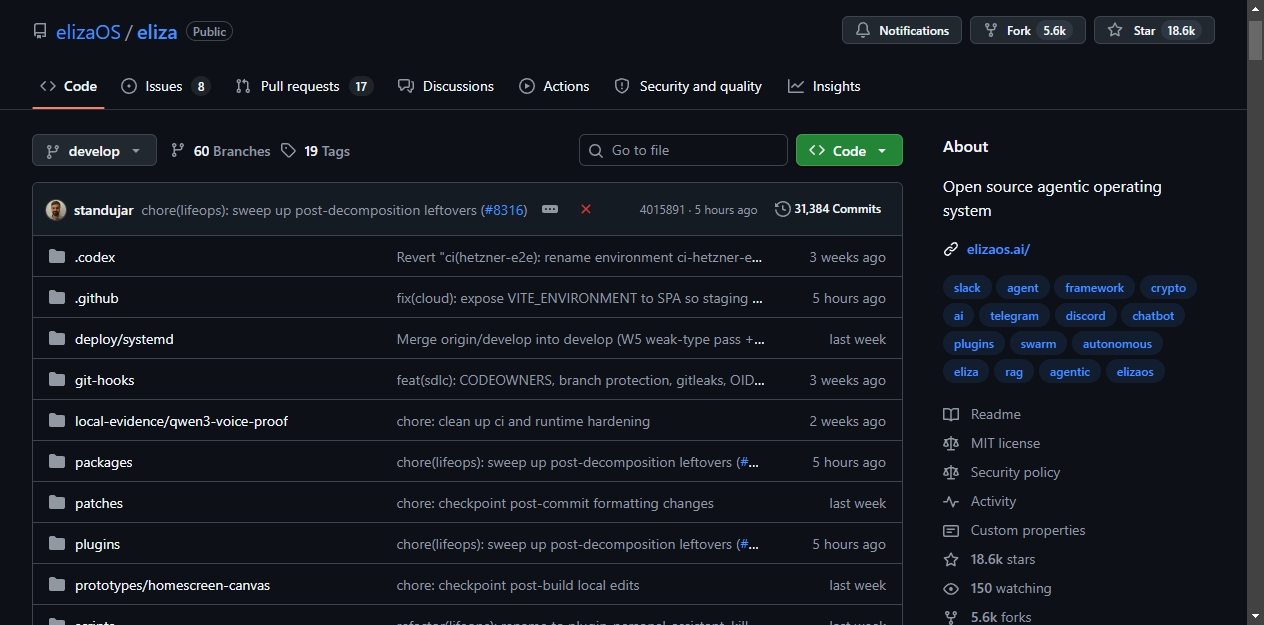Click the folder icon beside packages

click(57, 462)
